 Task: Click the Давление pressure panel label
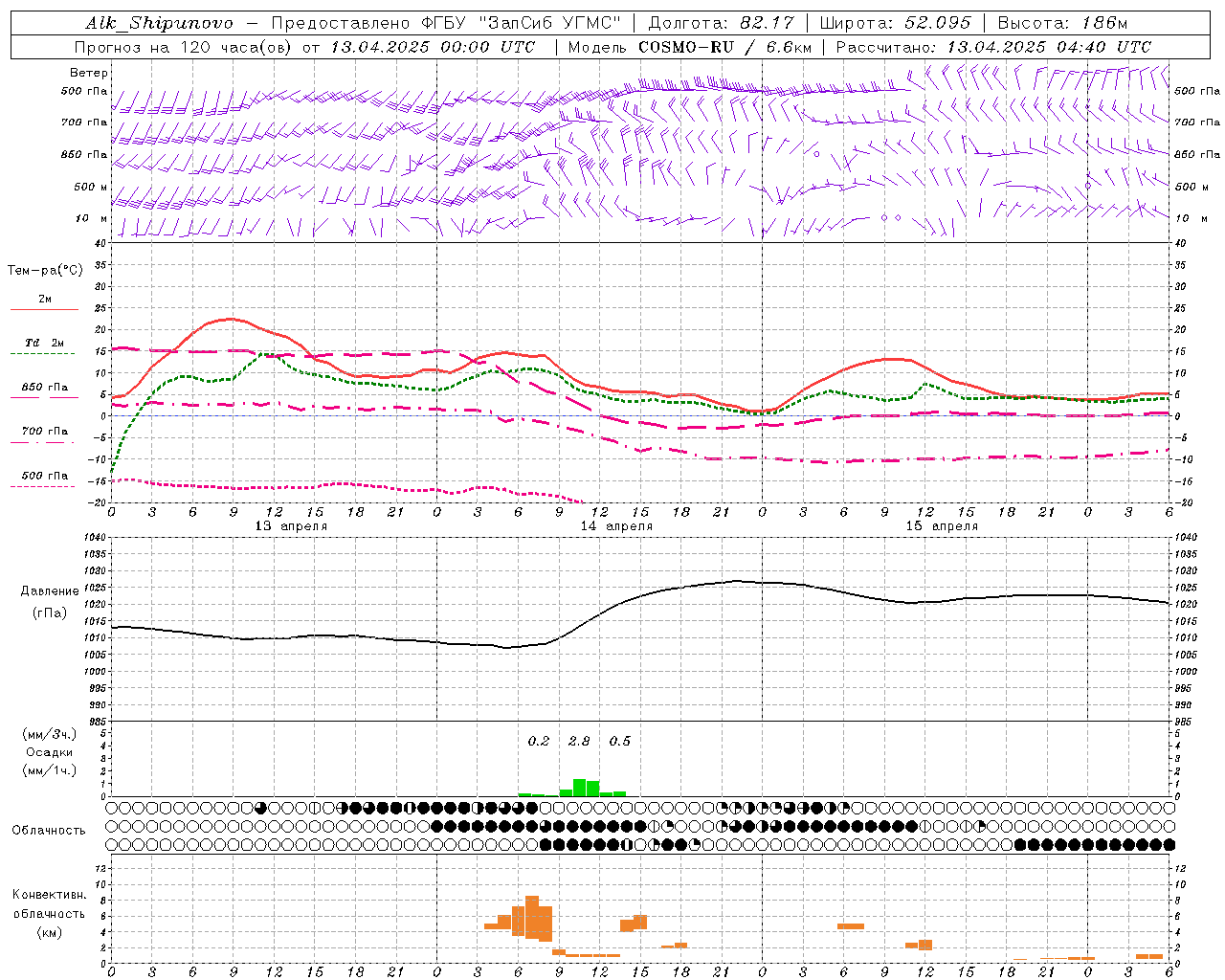50,591
